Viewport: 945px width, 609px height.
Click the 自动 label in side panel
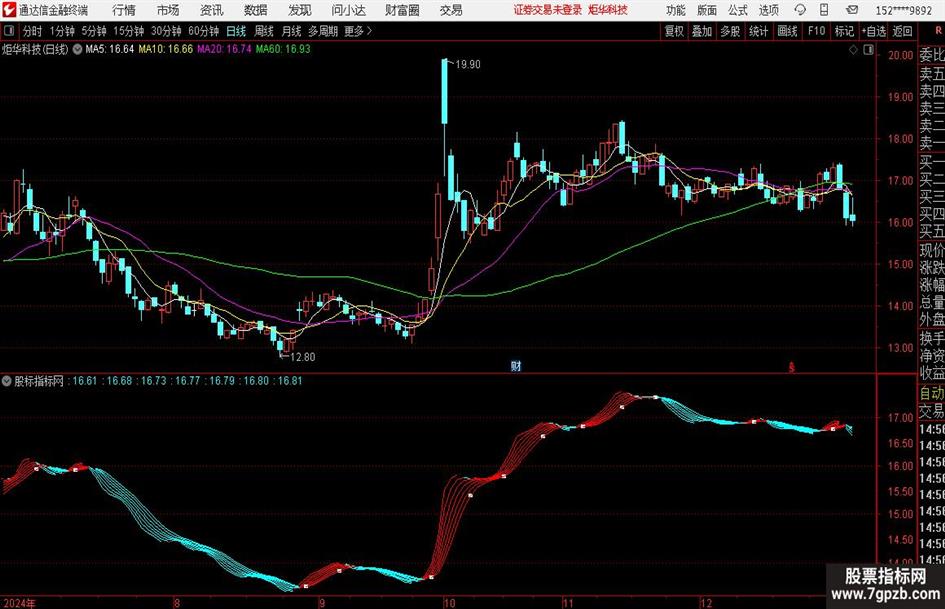point(932,393)
